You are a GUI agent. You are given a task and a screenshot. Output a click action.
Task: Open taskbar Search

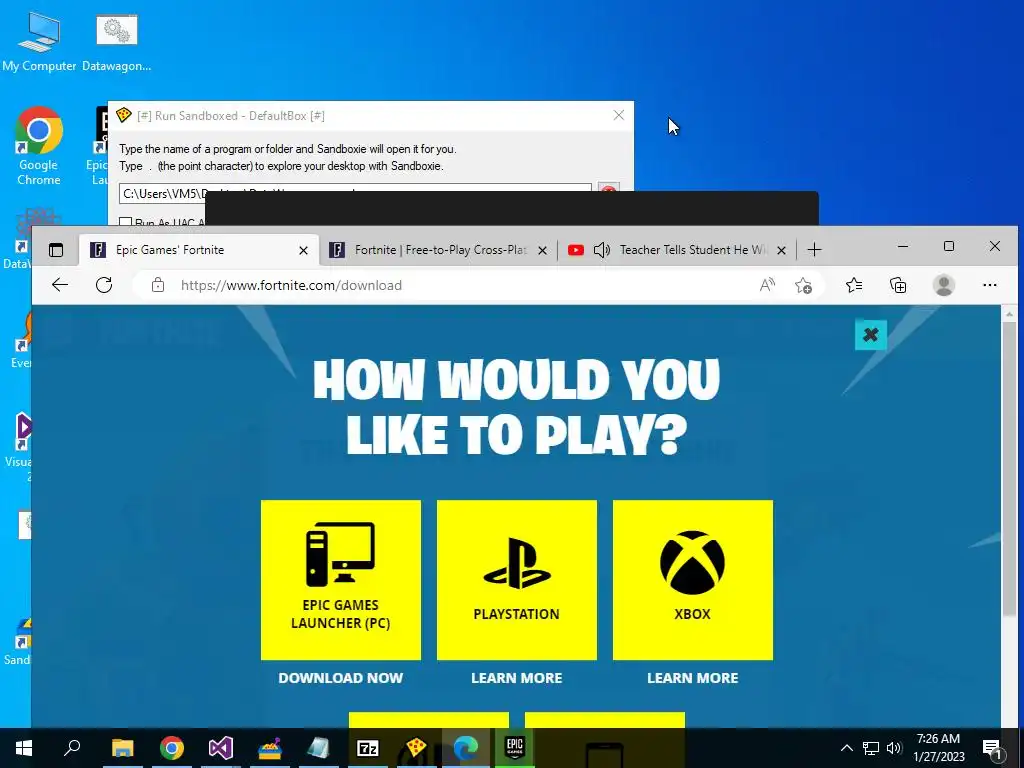(72, 748)
